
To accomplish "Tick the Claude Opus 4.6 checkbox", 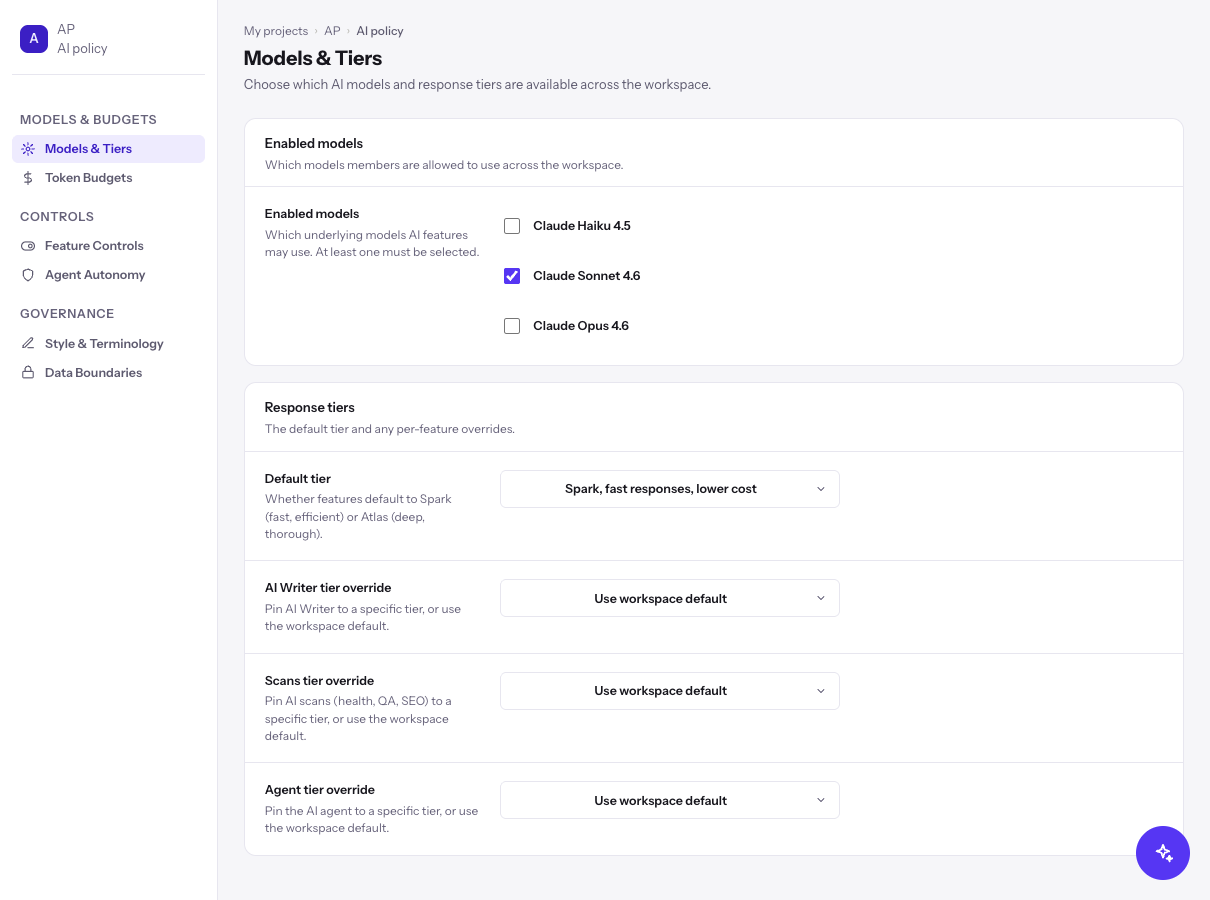I will click(512, 326).
